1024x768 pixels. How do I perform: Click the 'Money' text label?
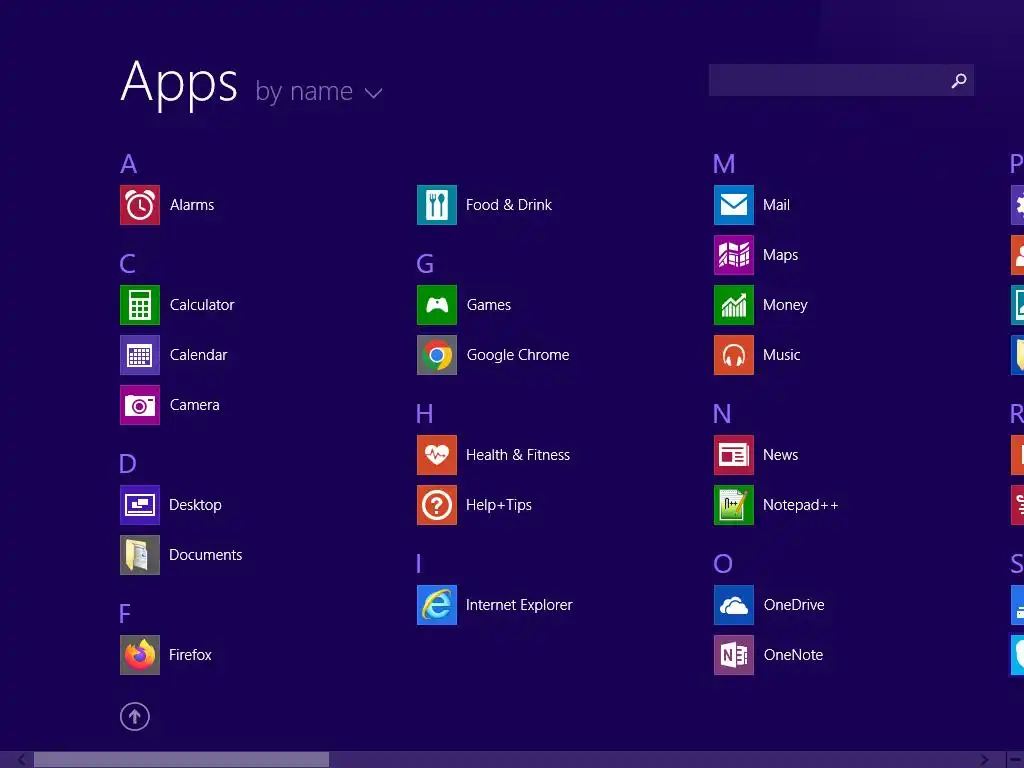click(x=786, y=305)
